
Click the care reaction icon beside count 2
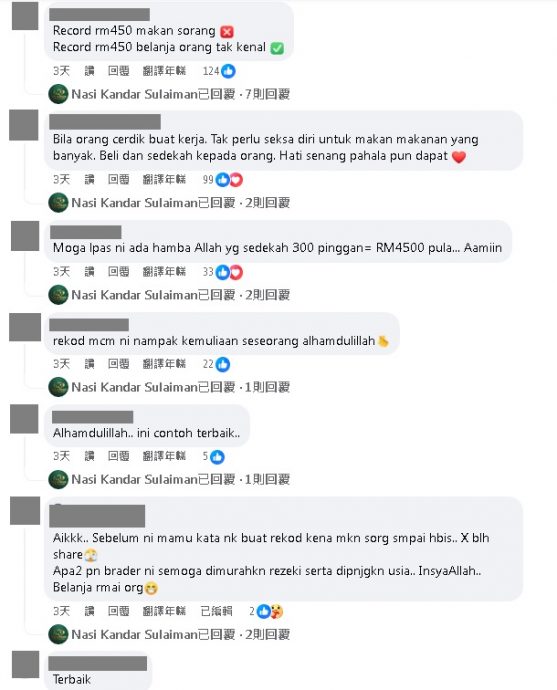pyautogui.click(x=277, y=611)
